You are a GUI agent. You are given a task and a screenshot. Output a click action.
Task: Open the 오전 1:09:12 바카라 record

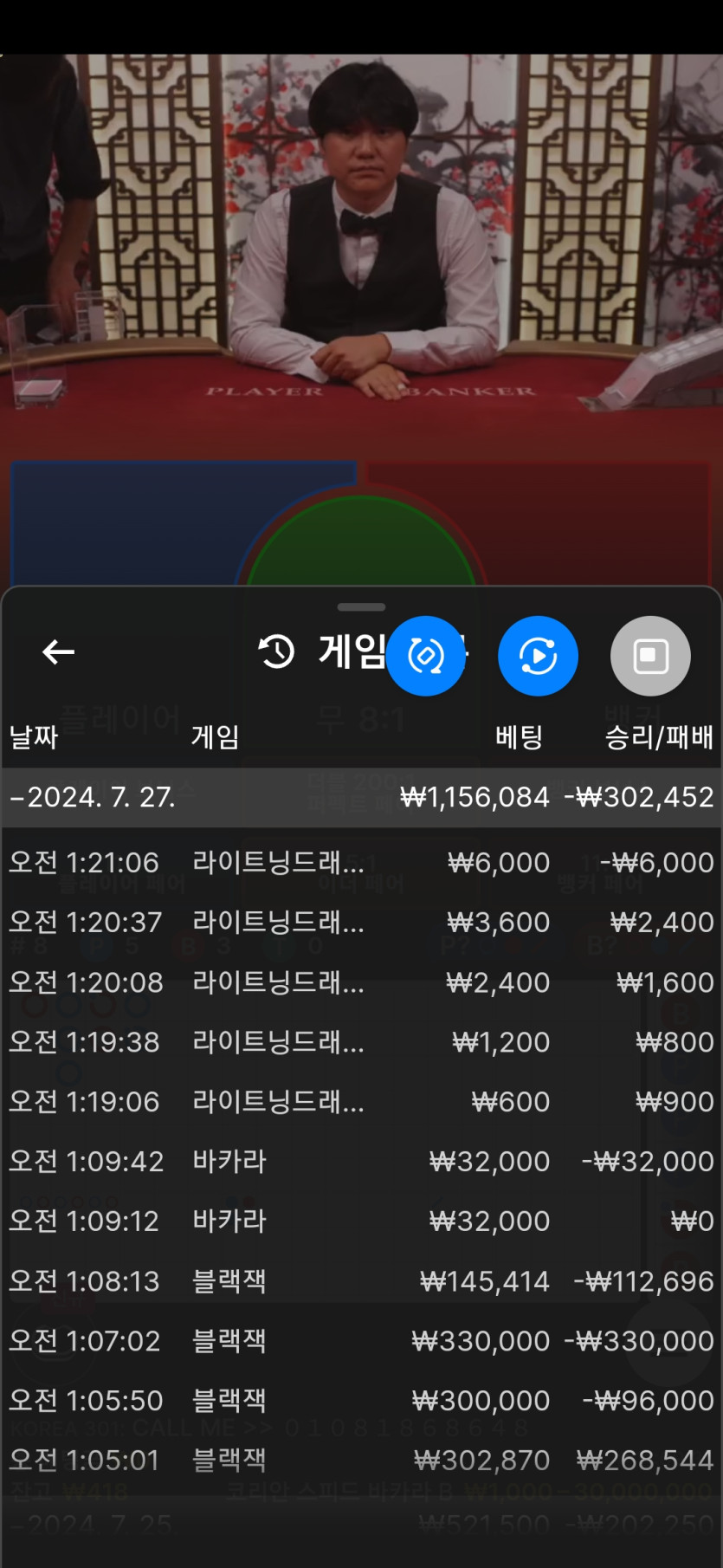click(361, 1221)
